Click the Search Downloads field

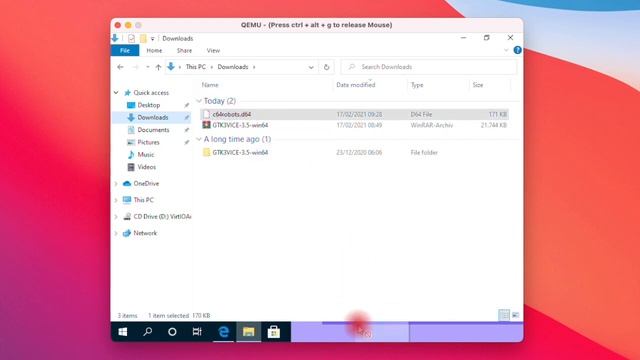pyautogui.click(x=429, y=67)
